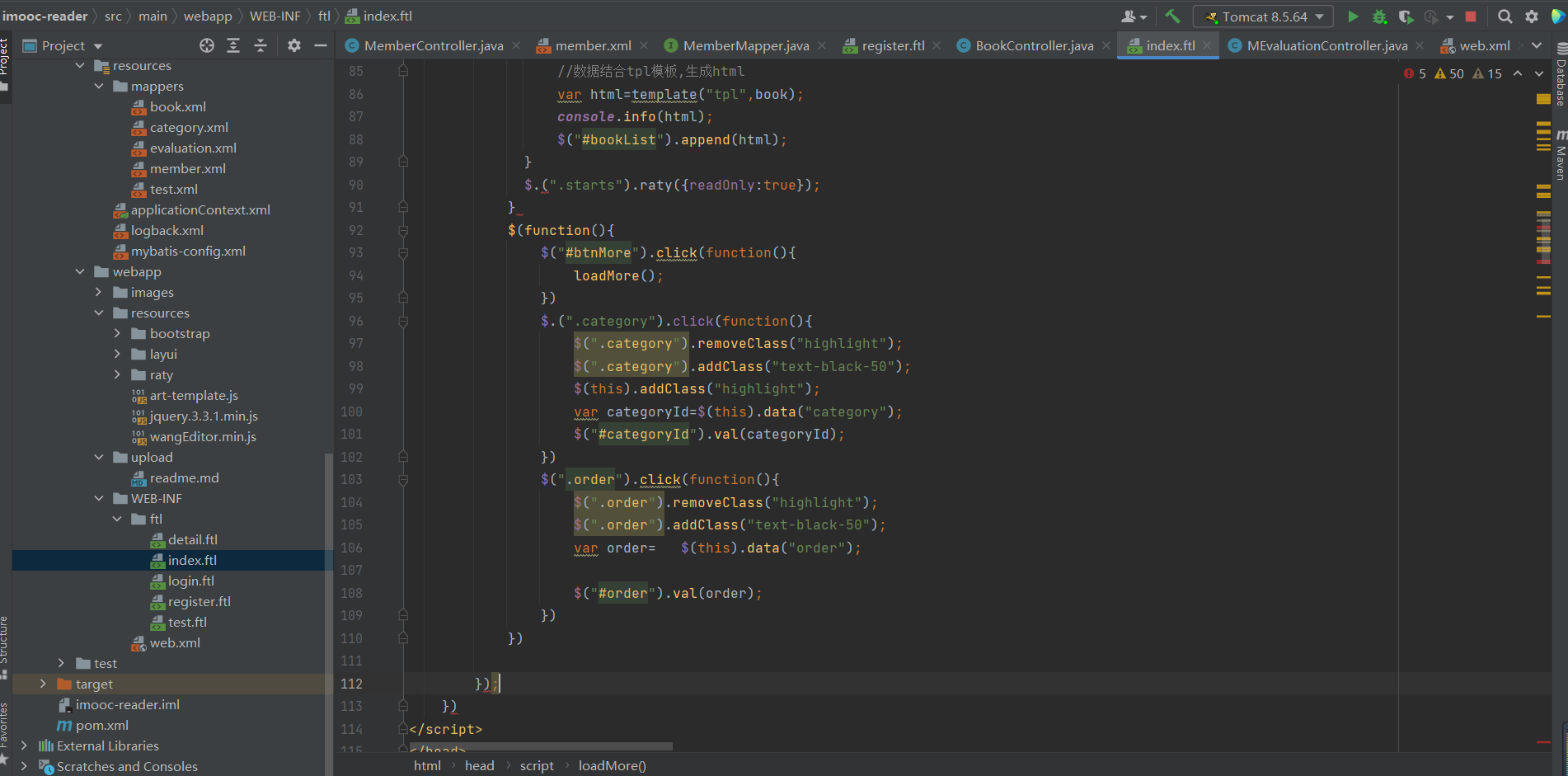The image size is (1568, 776).
Task: Select pom.xml in the project tree
Action: [x=102, y=725]
